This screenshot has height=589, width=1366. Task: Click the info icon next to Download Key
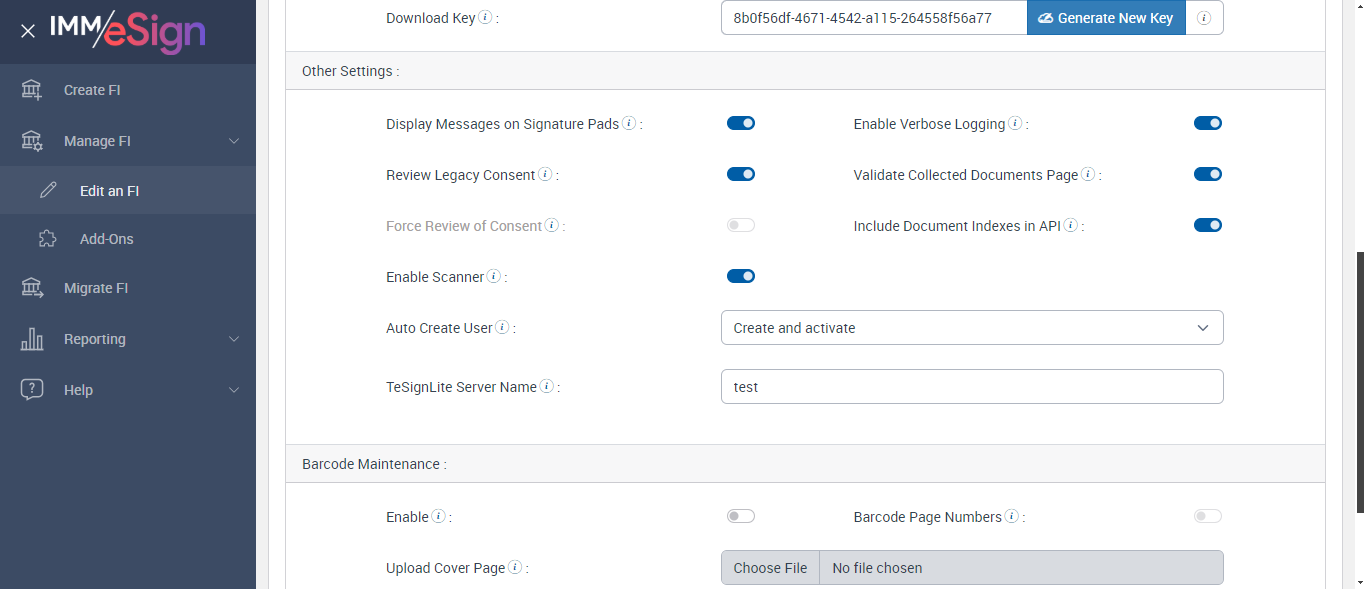(485, 17)
